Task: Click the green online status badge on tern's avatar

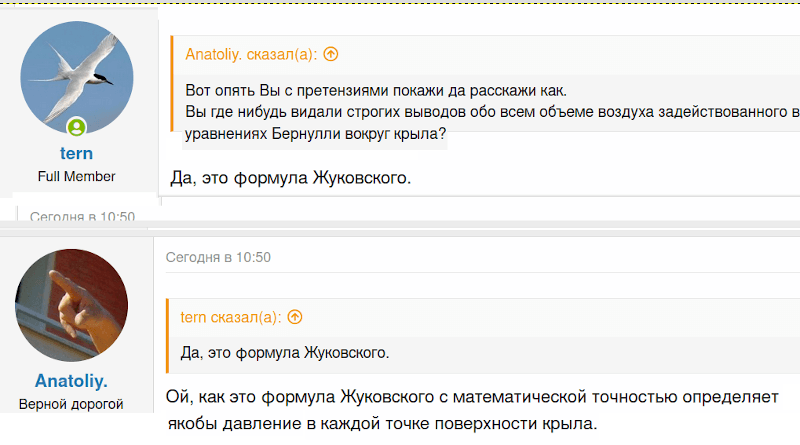Action: coord(76,127)
